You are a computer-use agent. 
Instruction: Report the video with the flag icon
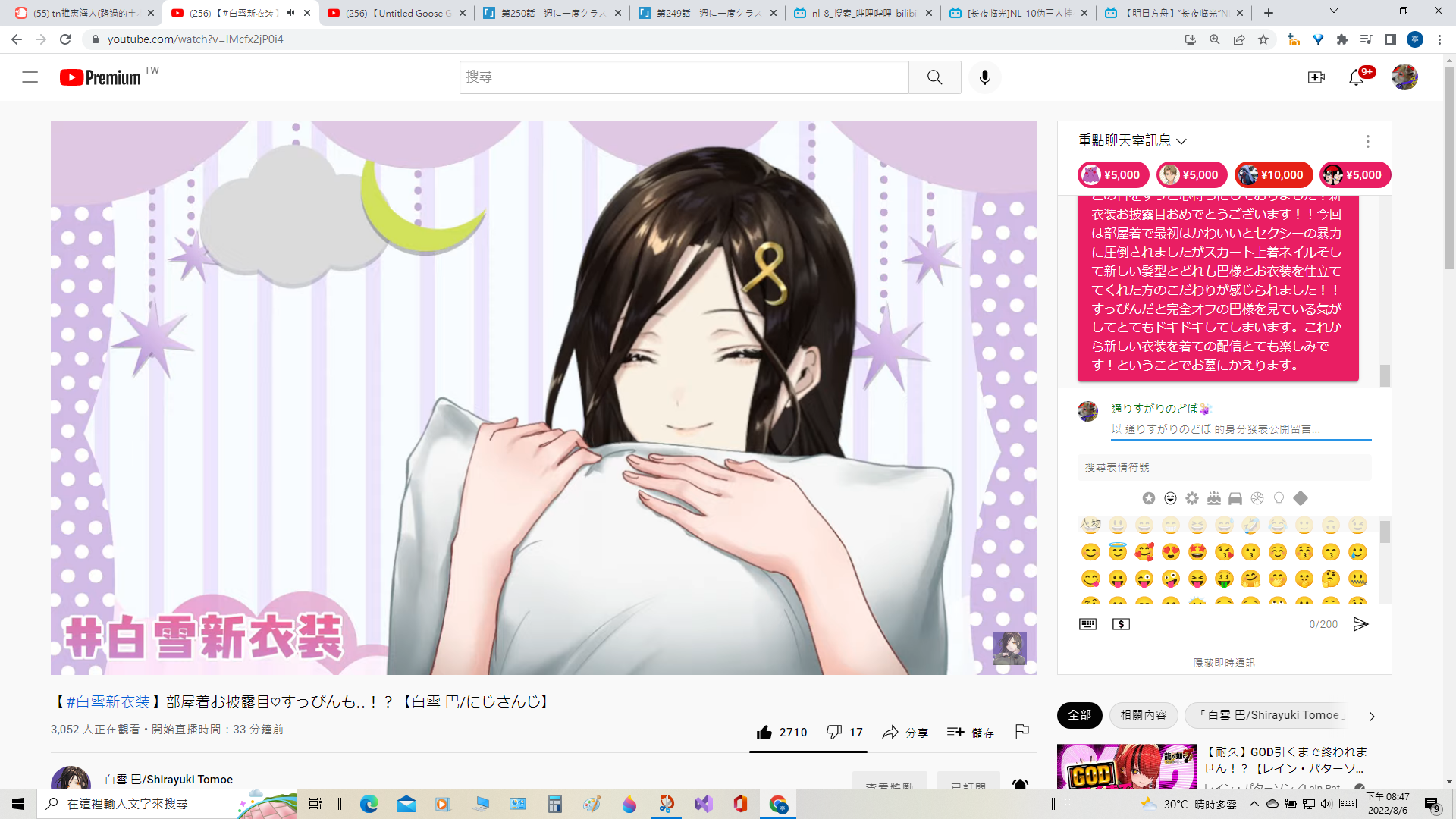(1022, 731)
